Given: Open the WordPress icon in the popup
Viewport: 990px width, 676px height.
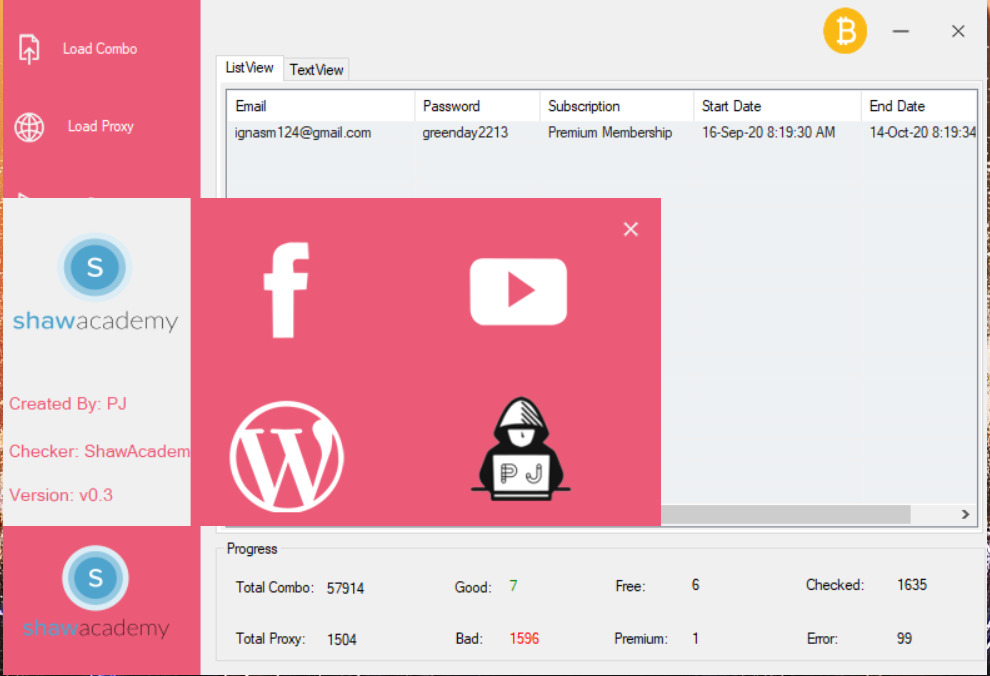Looking at the screenshot, I should coord(287,456).
